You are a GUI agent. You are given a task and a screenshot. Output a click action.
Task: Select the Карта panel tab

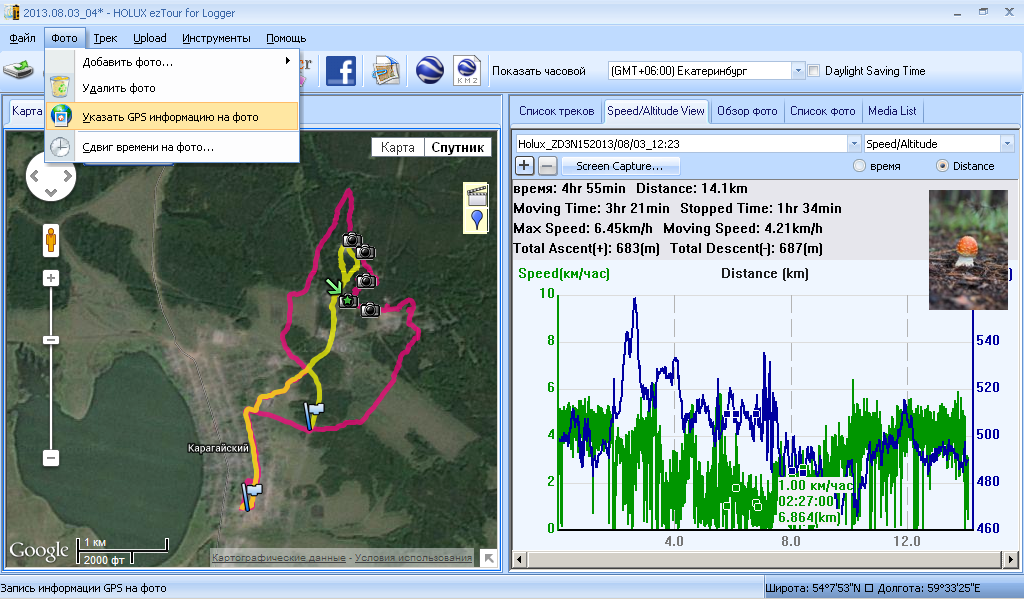(26, 111)
